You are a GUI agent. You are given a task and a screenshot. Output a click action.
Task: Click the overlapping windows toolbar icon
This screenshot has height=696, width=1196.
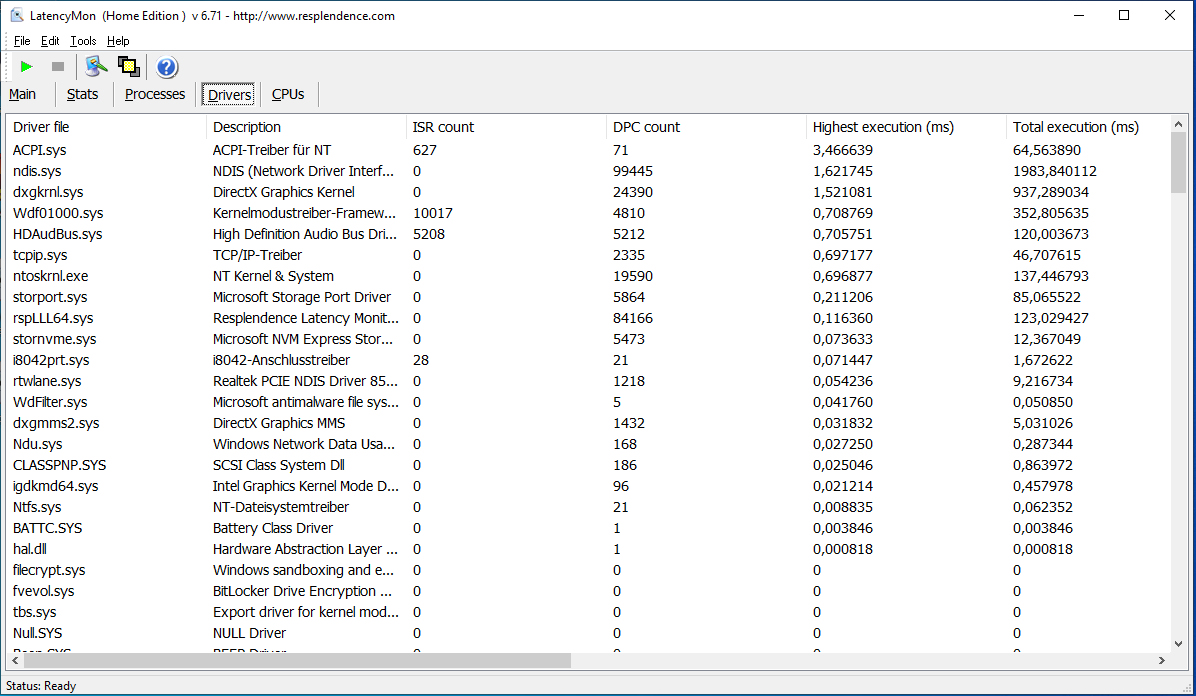128,66
